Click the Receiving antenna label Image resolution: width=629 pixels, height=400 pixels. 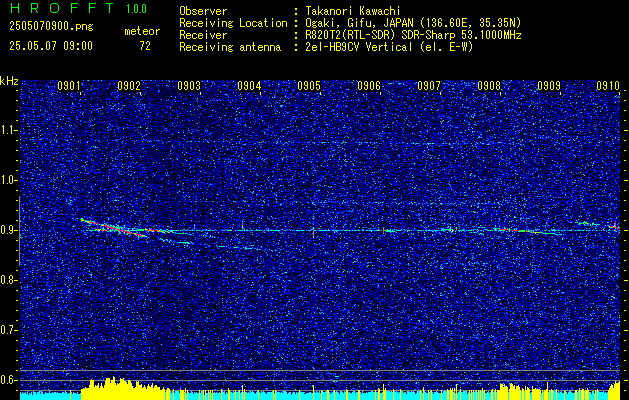pos(230,47)
